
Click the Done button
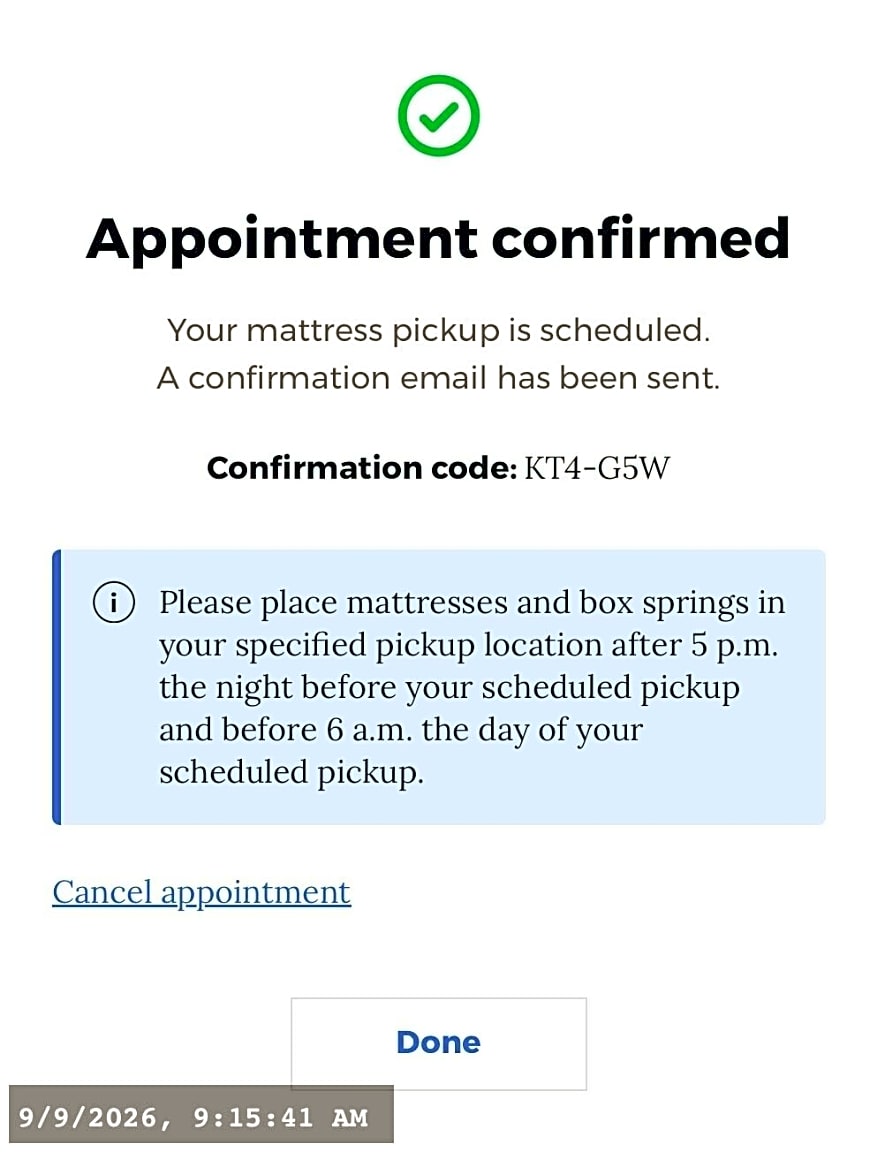coord(438,1043)
